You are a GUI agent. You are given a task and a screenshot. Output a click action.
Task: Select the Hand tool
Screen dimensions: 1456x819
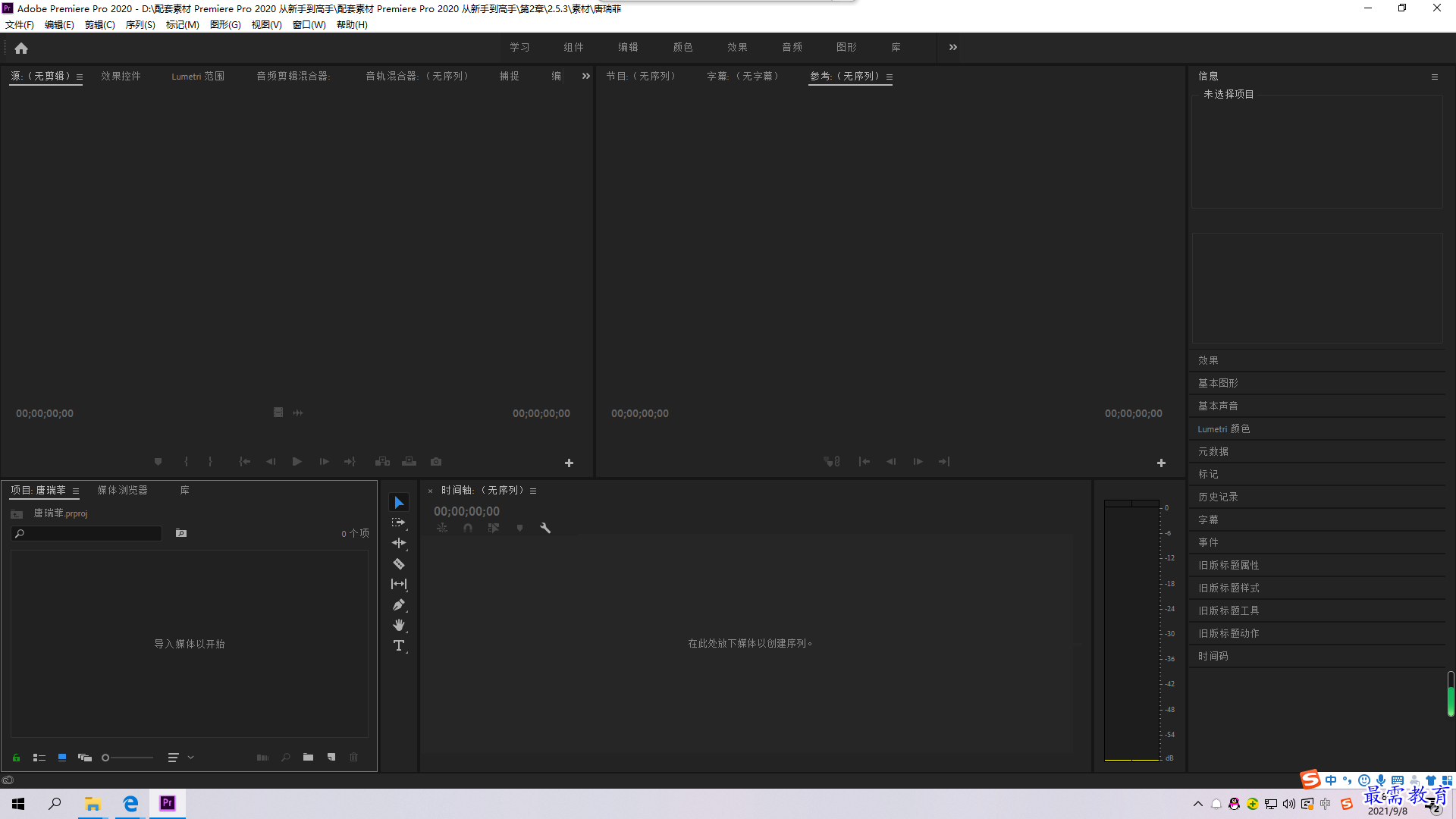(399, 626)
